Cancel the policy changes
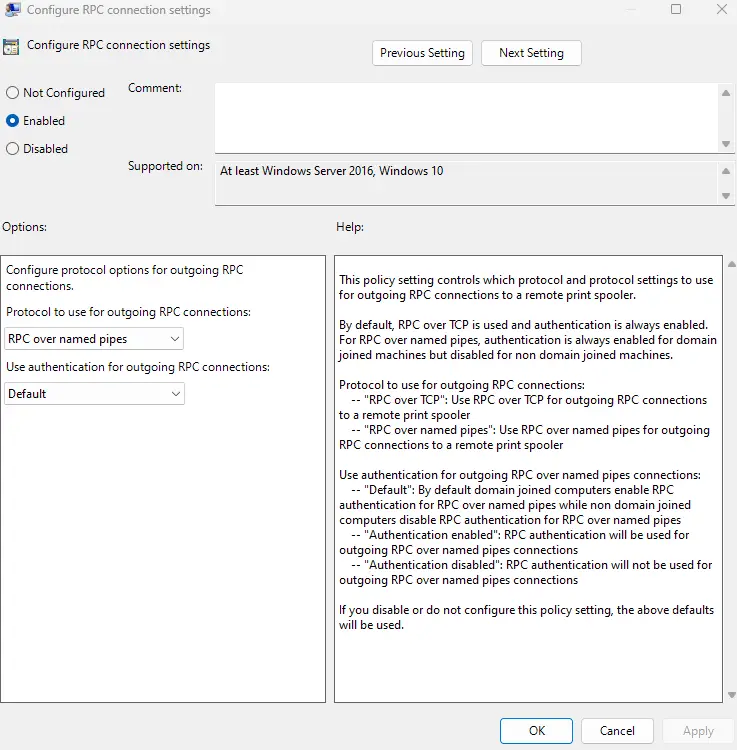This screenshot has width=737, height=750. 617,731
